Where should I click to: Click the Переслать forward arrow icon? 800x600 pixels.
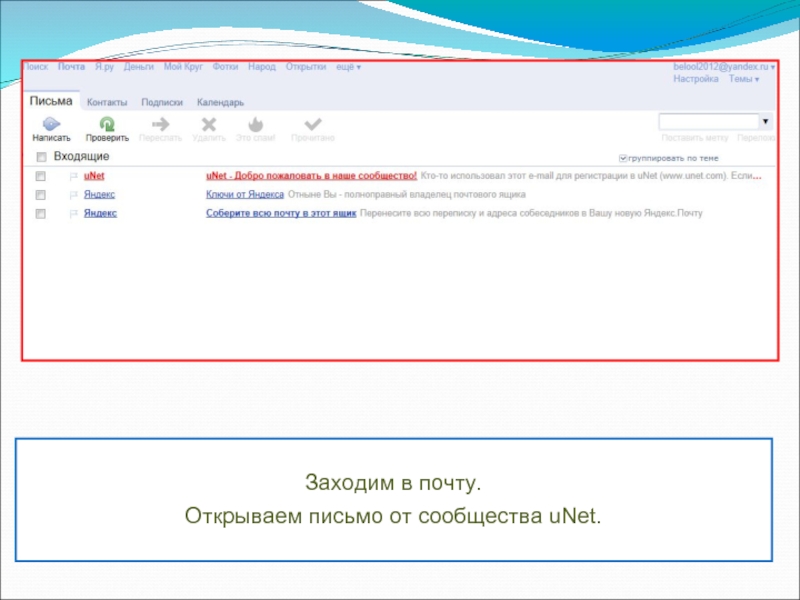[x=161, y=124]
